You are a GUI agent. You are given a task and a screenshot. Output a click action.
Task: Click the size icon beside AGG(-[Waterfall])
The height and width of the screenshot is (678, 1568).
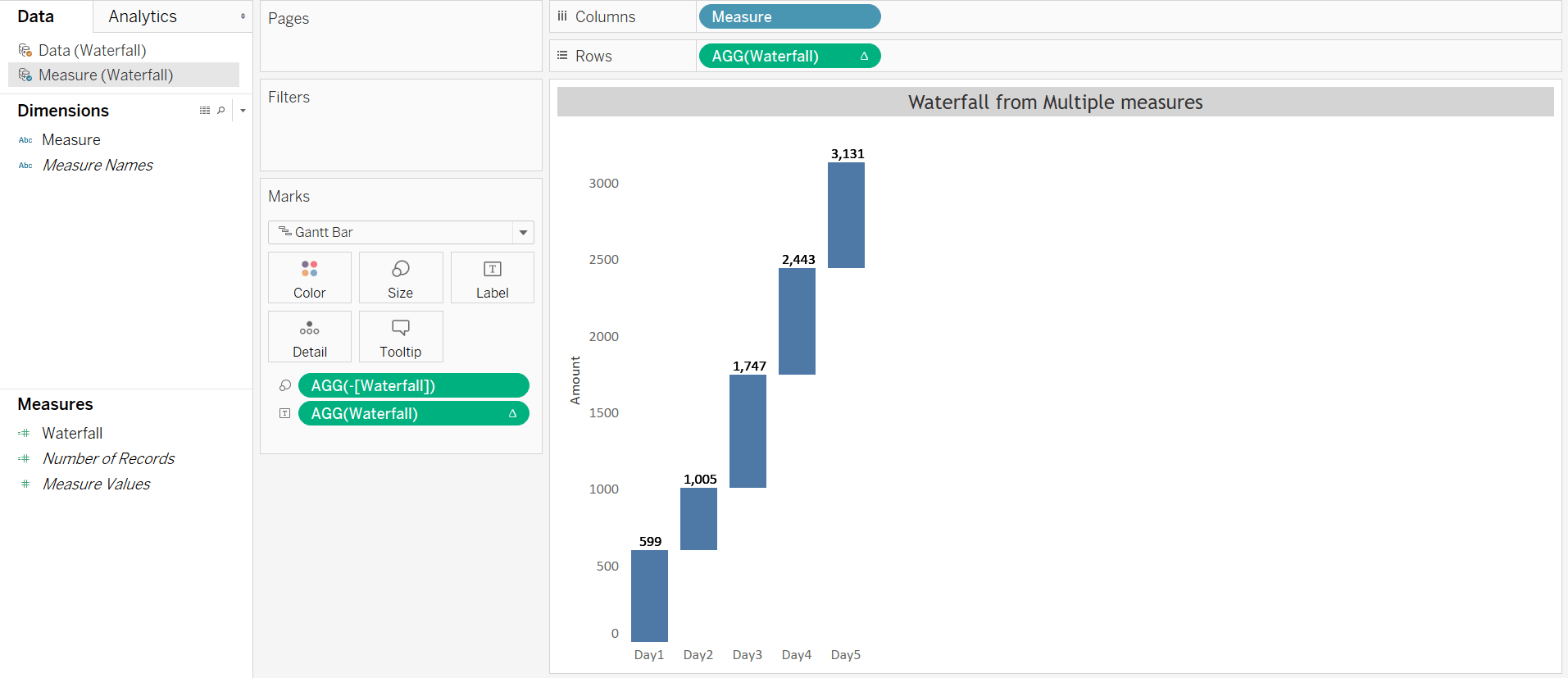(285, 385)
